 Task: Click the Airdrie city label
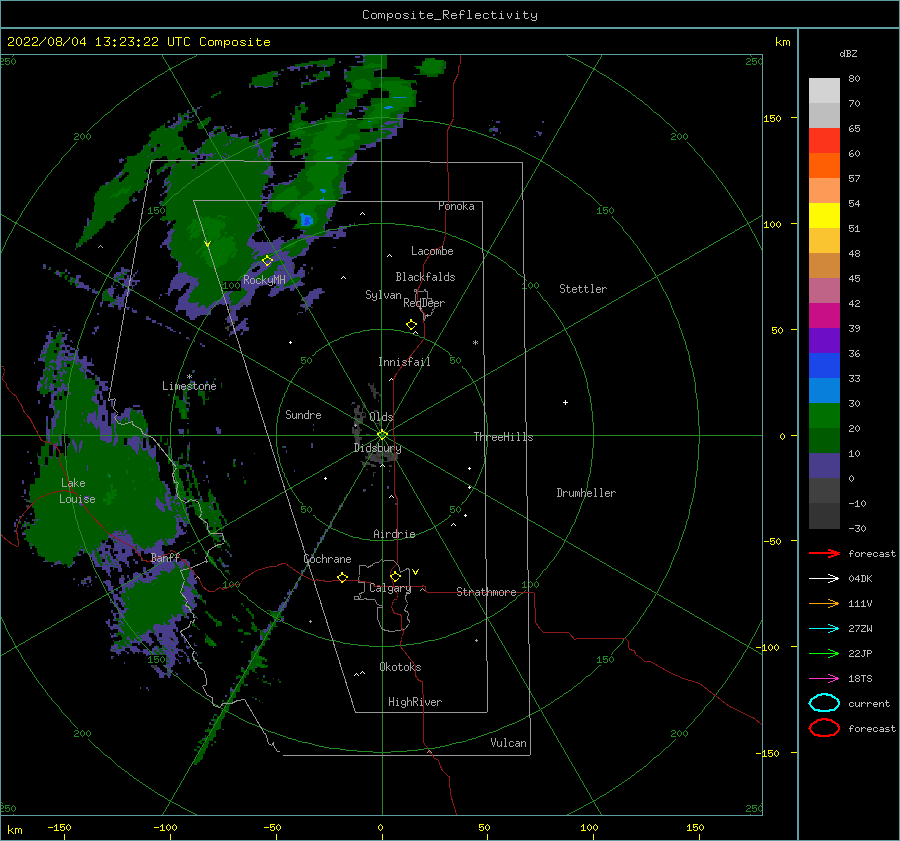coord(394,534)
